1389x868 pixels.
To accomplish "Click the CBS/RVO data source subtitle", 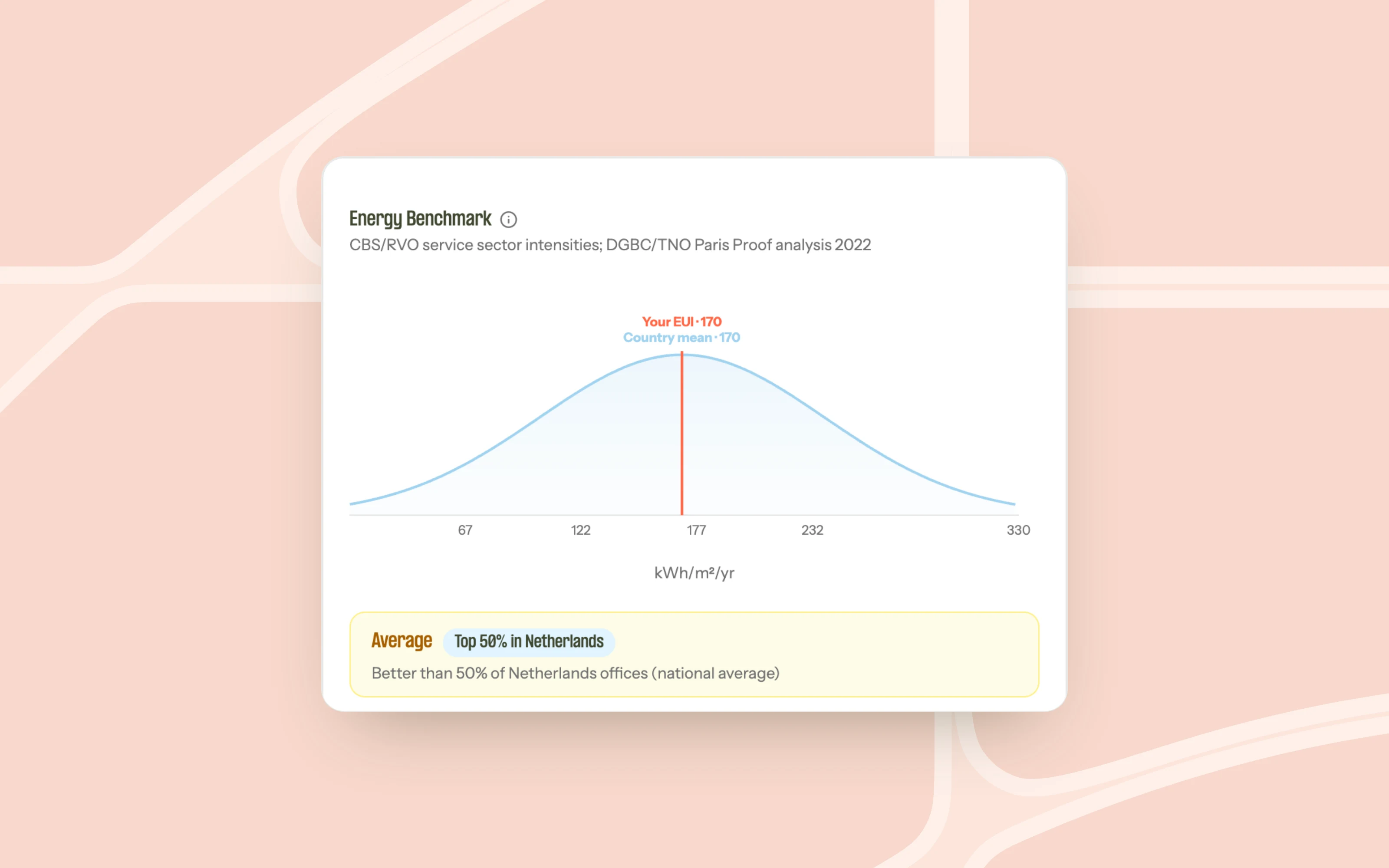I will pyautogui.click(x=609, y=245).
